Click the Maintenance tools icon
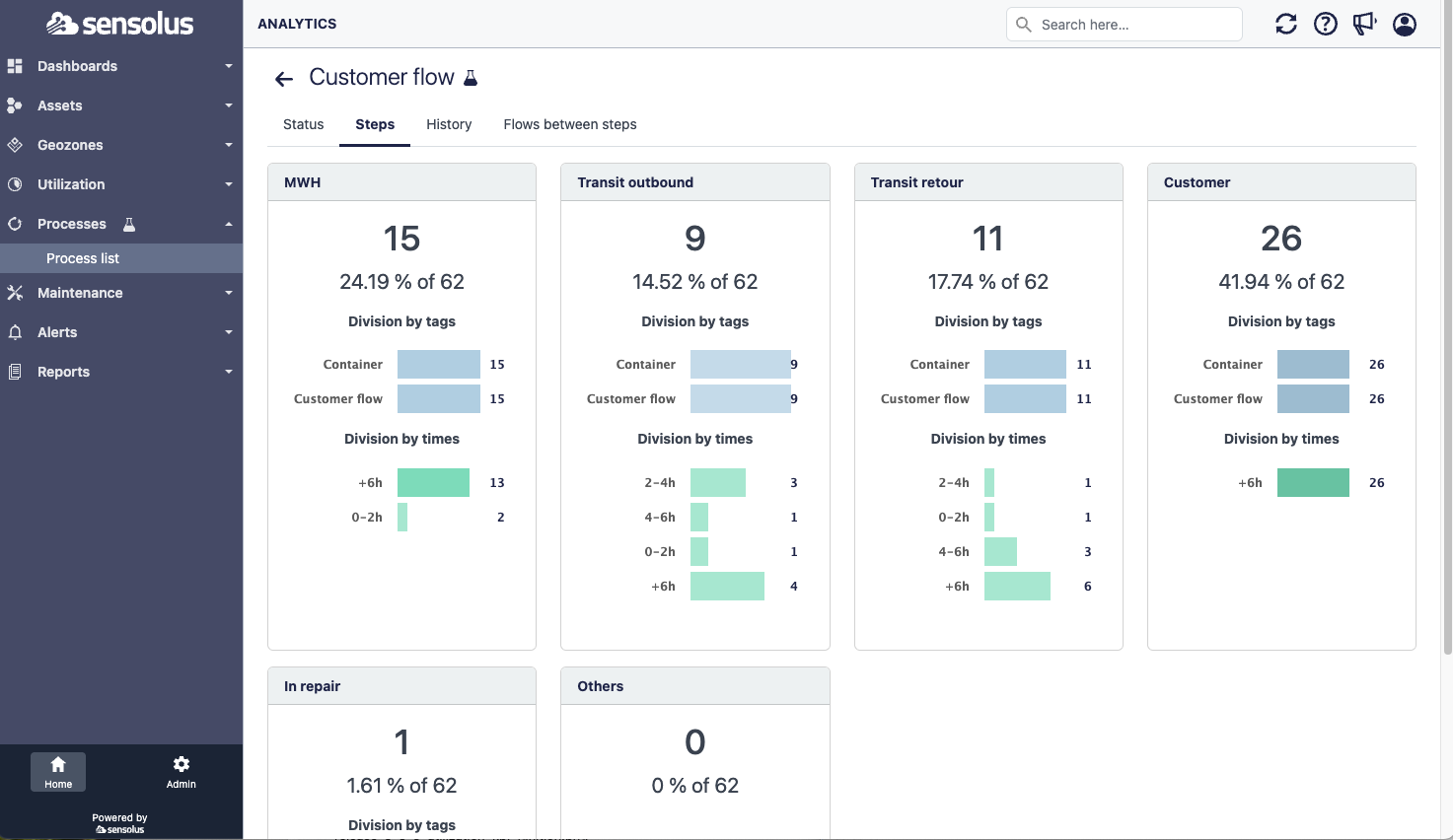 click(15, 293)
